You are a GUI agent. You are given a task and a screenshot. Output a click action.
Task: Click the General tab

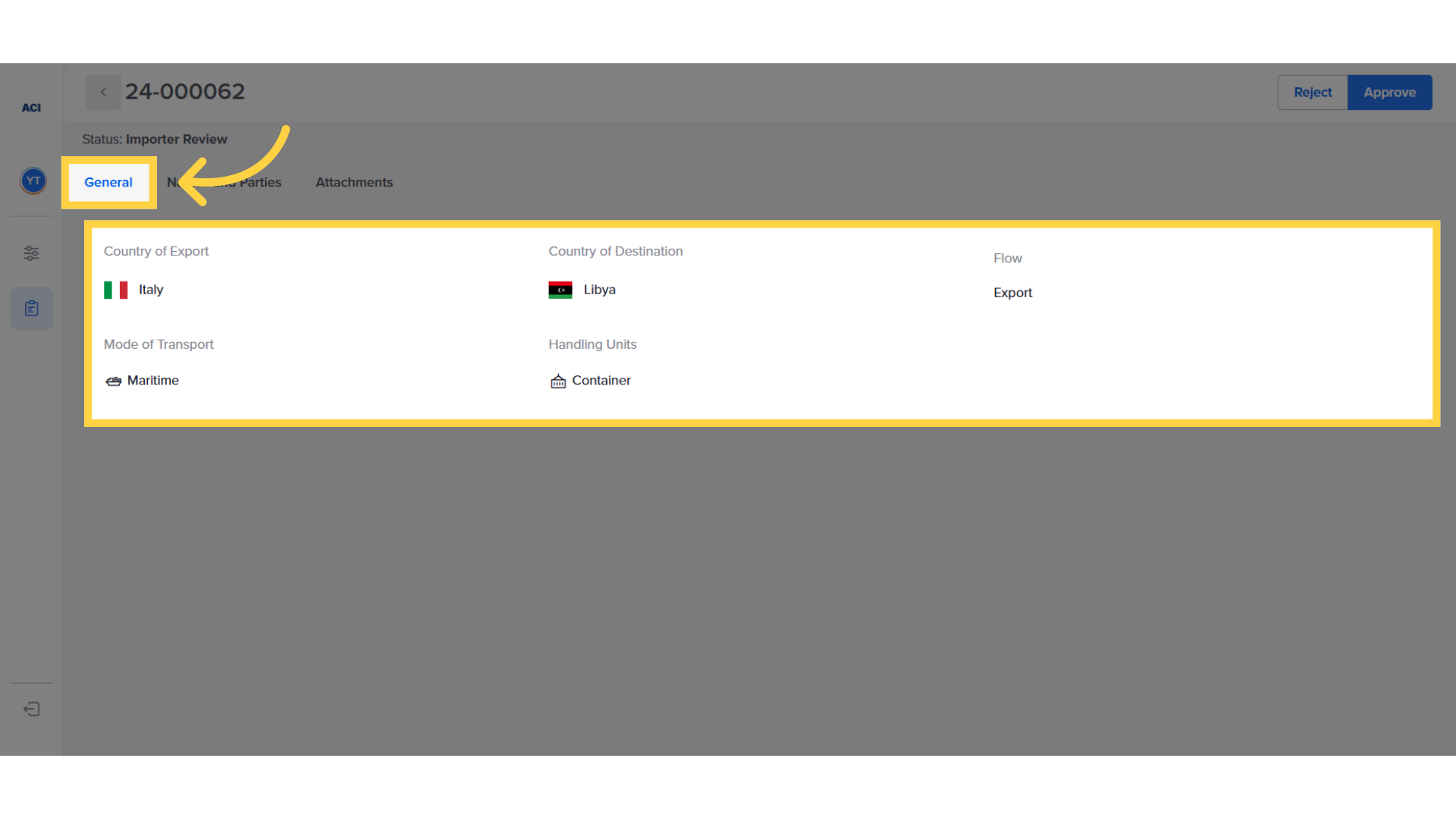[x=109, y=182]
